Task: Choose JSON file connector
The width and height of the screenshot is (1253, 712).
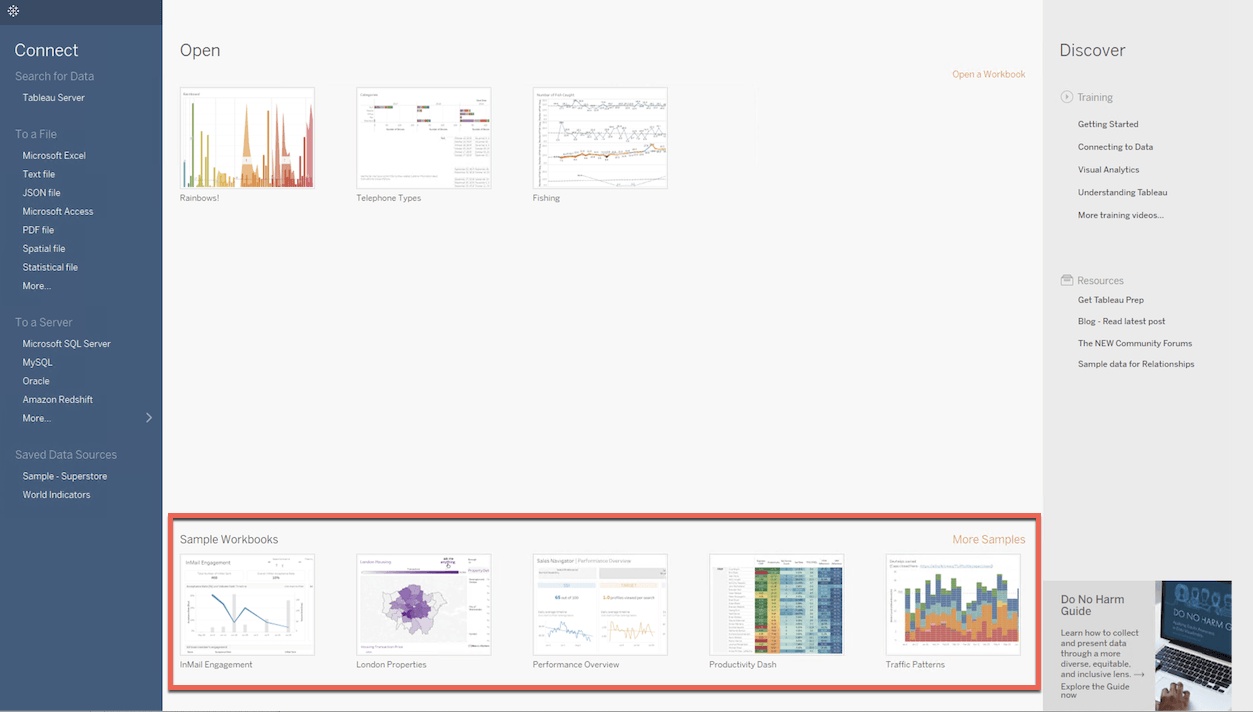Action: click(42, 193)
